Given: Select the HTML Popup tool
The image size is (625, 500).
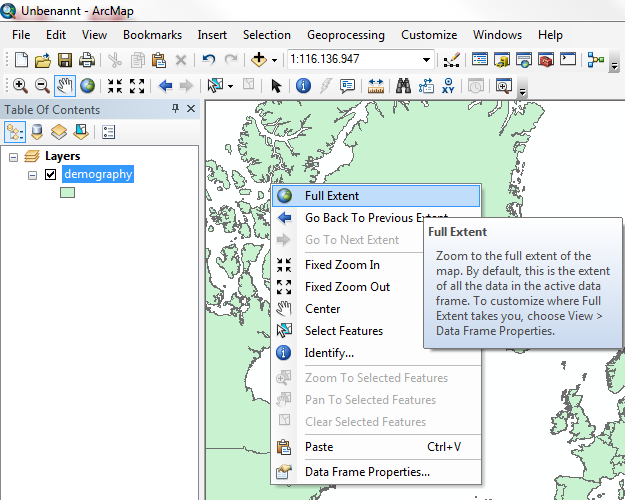Looking at the screenshot, I should 348,86.
